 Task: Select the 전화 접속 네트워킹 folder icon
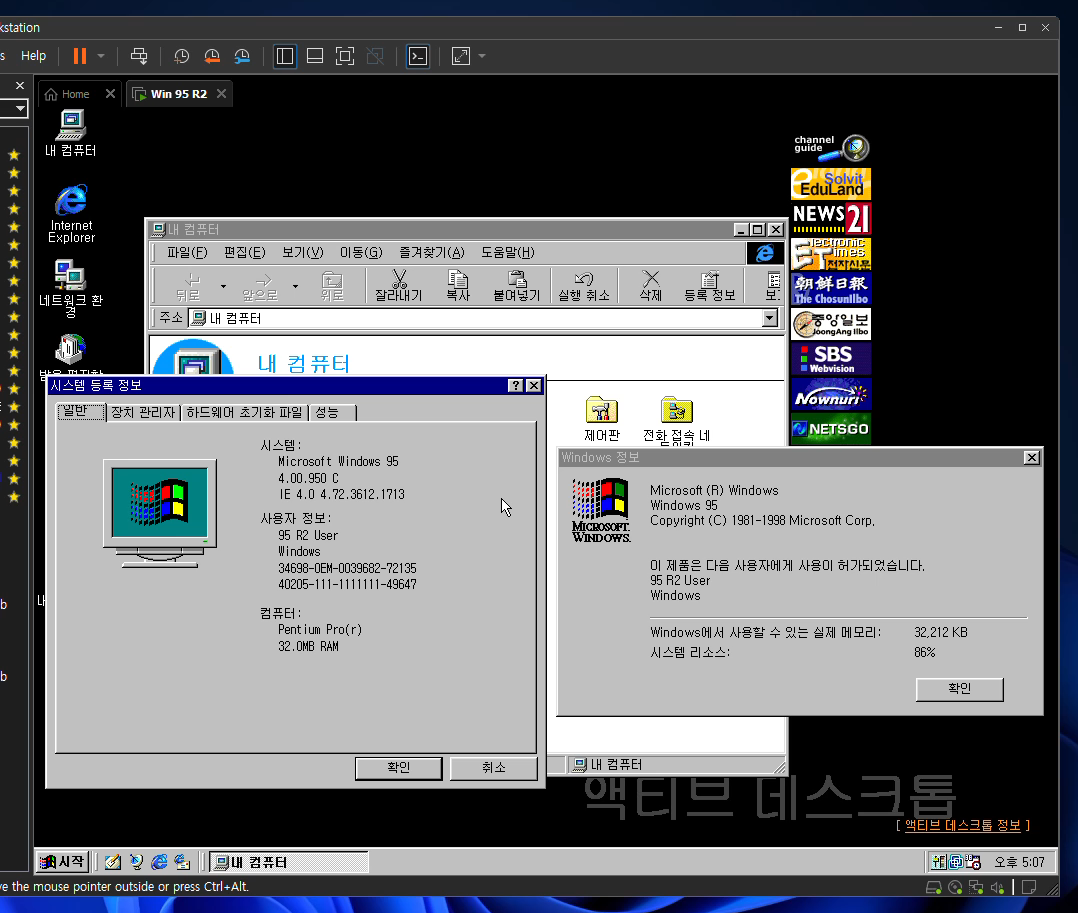(x=676, y=421)
